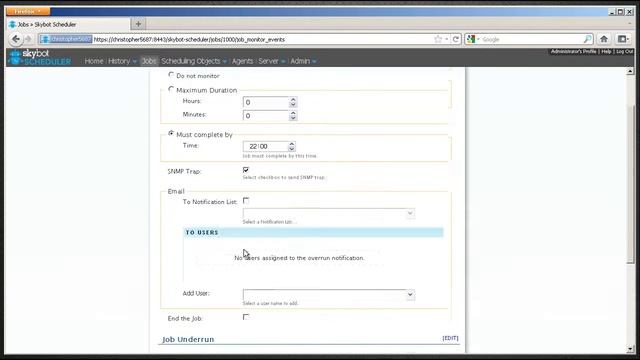This screenshot has height=360, width=640.
Task: Open the Jobs menu item
Action: (x=149, y=61)
